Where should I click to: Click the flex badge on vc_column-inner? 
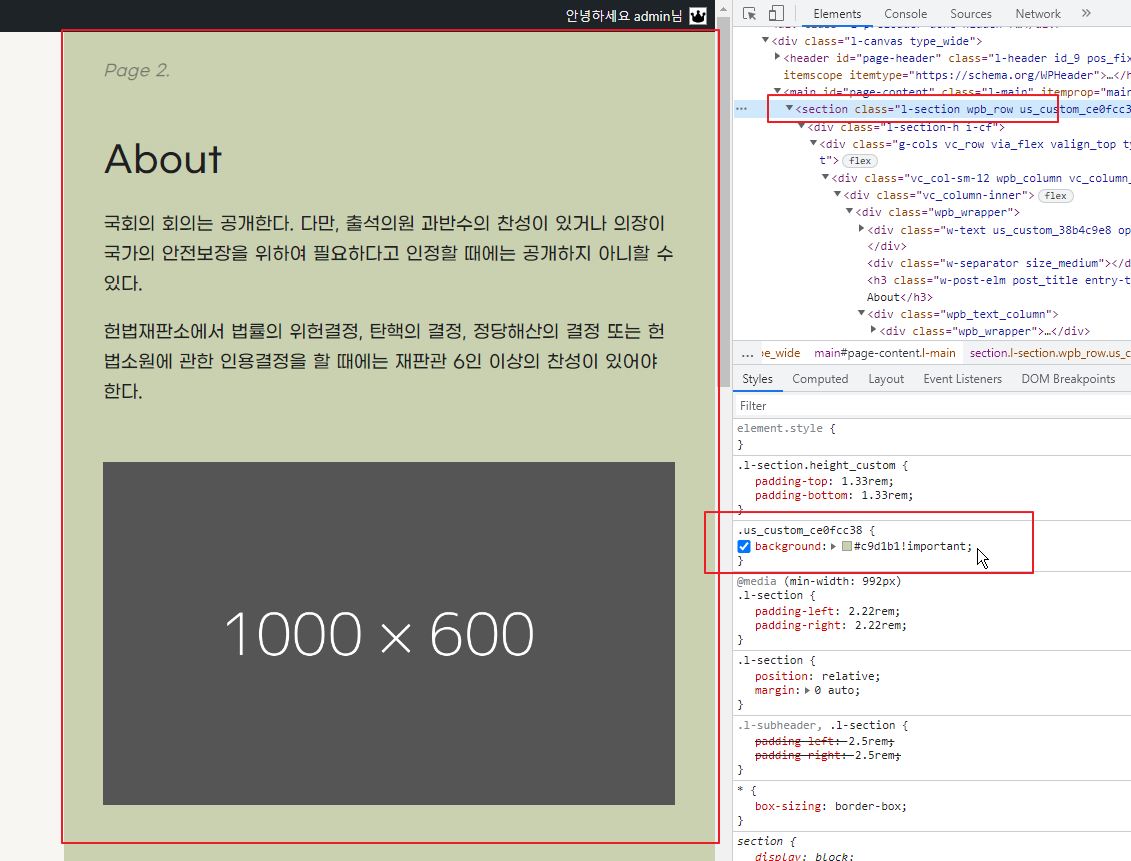(1055, 195)
